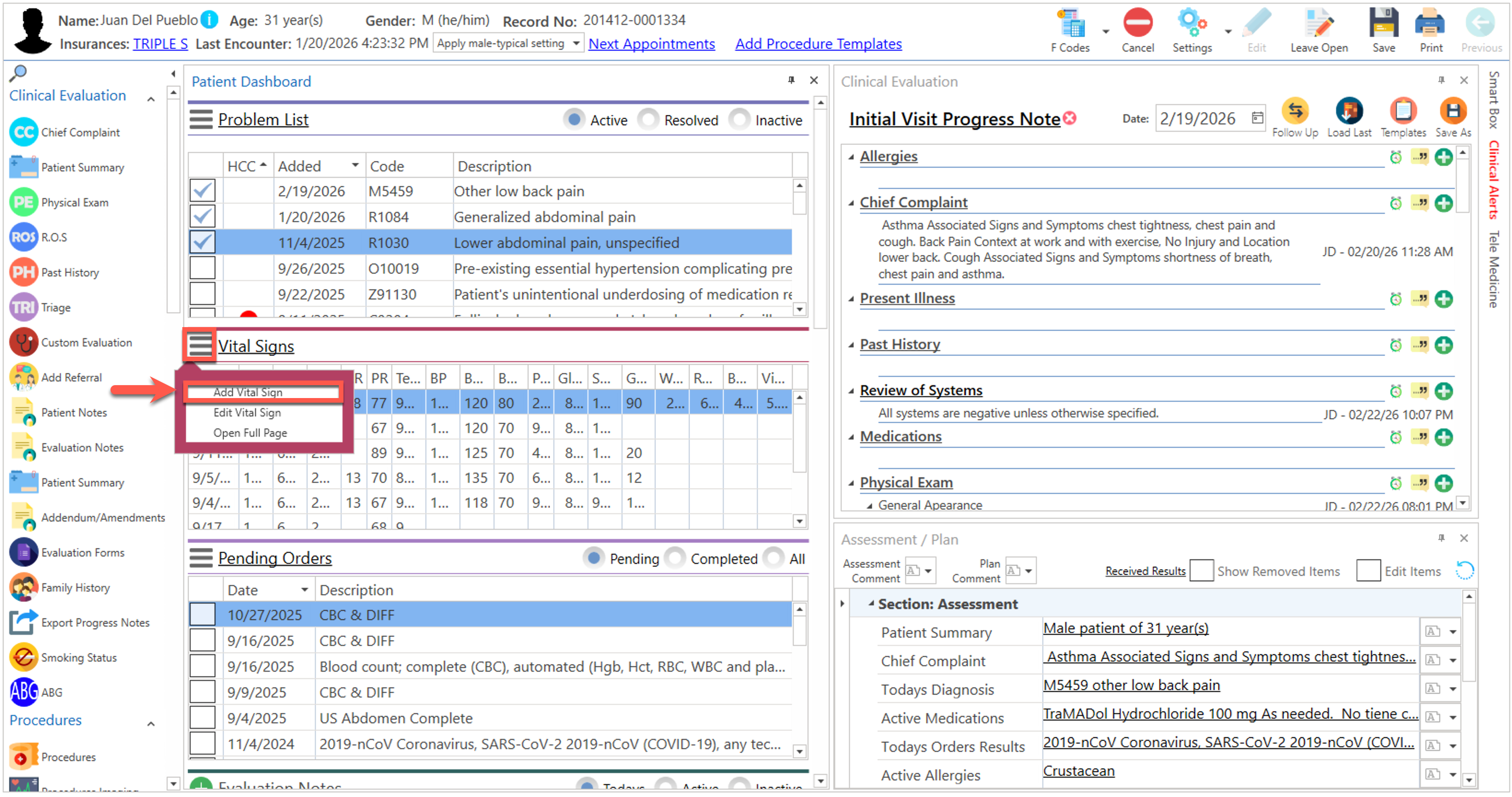Select the Resolved radio in Problem List

coord(649,120)
